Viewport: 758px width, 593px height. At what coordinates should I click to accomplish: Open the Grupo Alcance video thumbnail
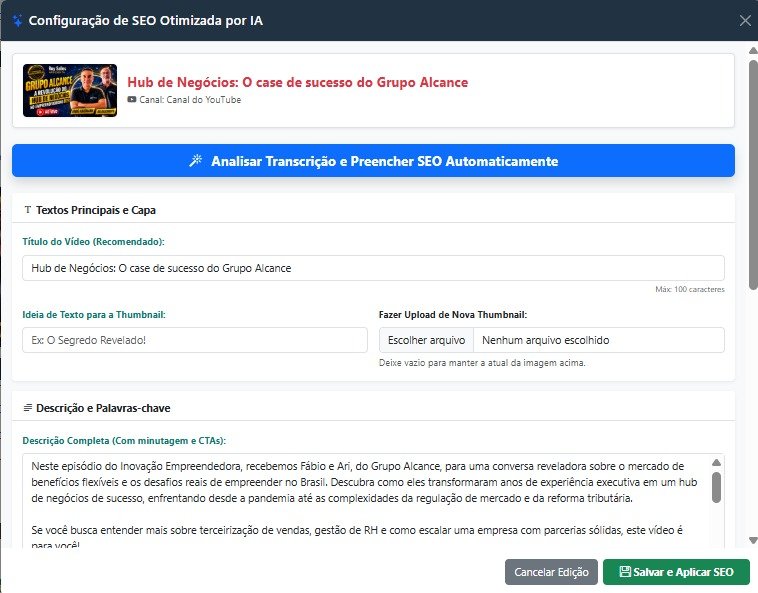(x=70, y=90)
